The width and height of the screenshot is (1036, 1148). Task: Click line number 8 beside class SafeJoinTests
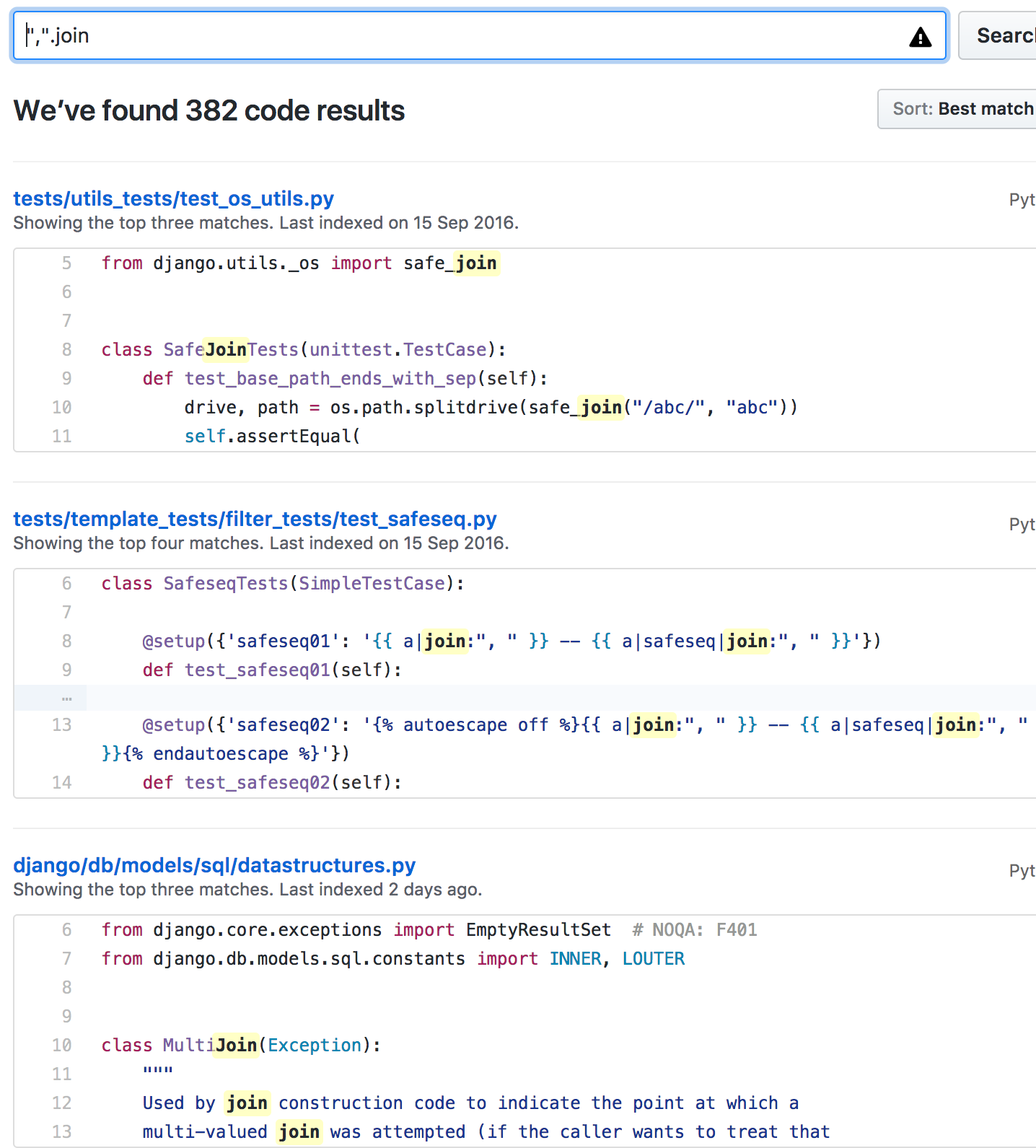(x=66, y=350)
